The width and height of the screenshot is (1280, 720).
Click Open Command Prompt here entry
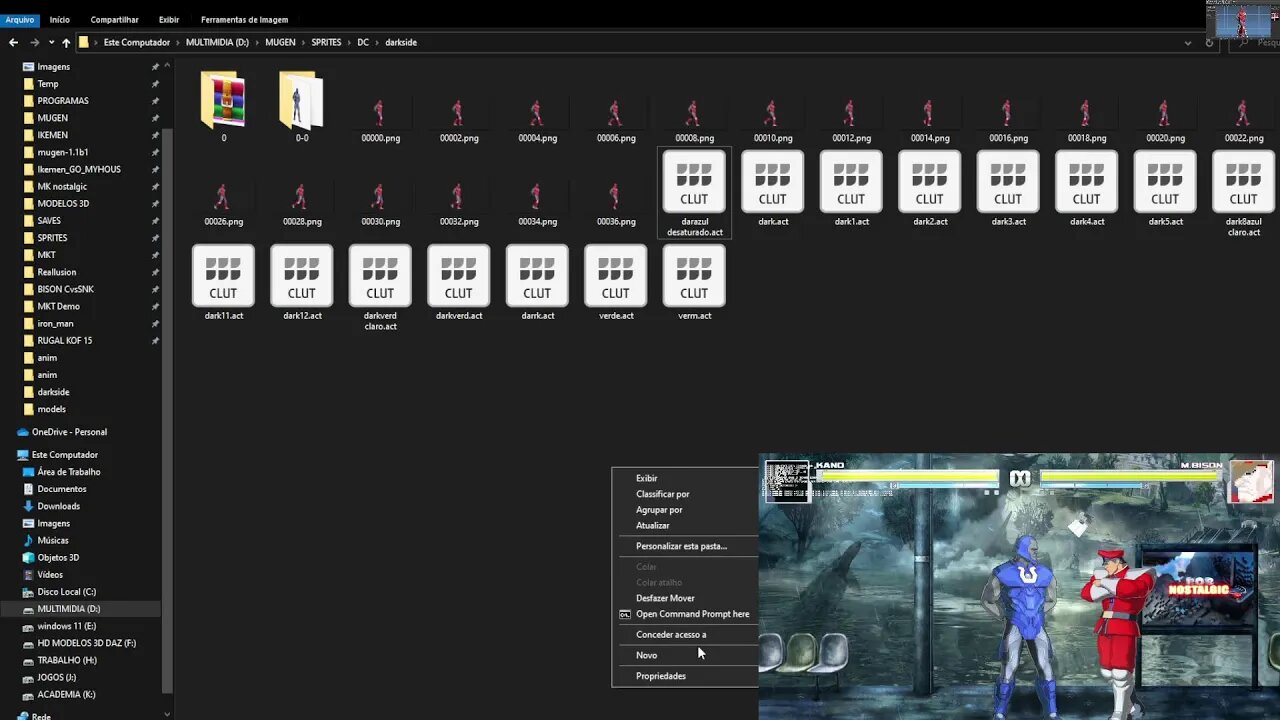point(686,614)
